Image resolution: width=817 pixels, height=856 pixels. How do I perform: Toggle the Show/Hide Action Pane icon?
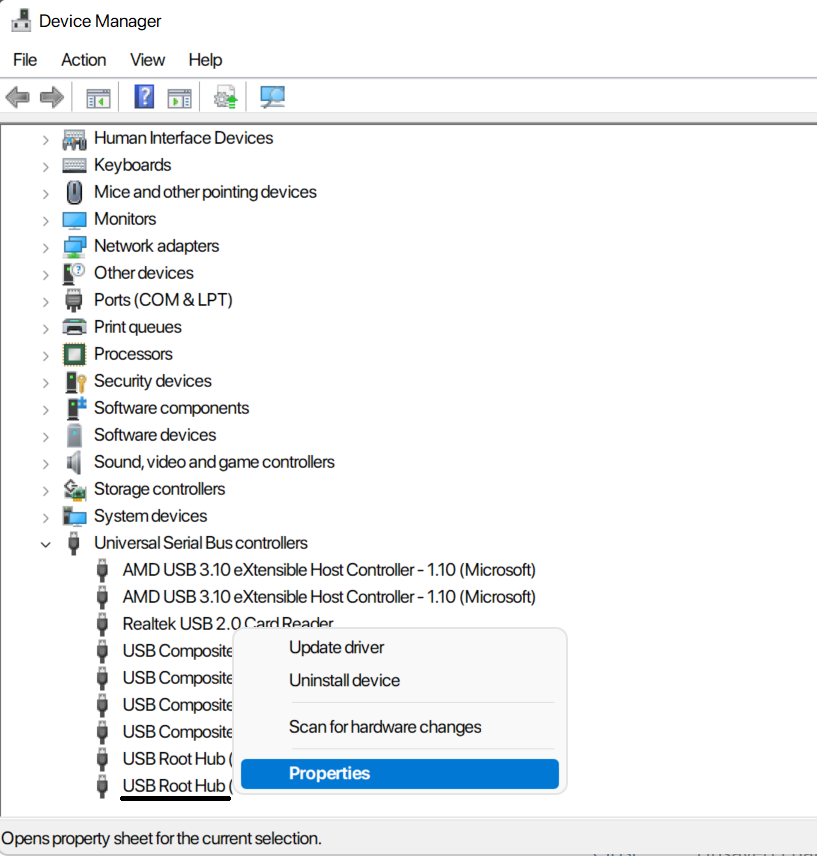tap(180, 99)
